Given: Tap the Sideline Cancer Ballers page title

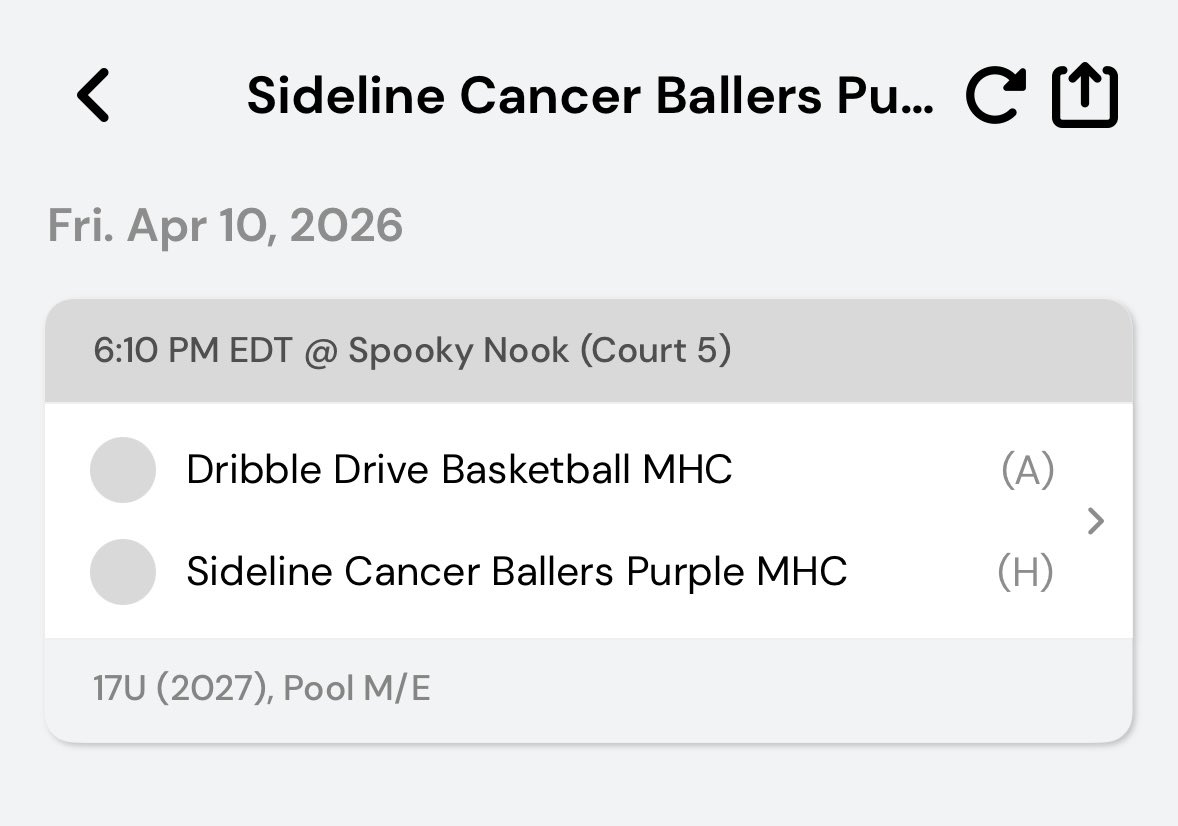Looking at the screenshot, I should point(591,96).
